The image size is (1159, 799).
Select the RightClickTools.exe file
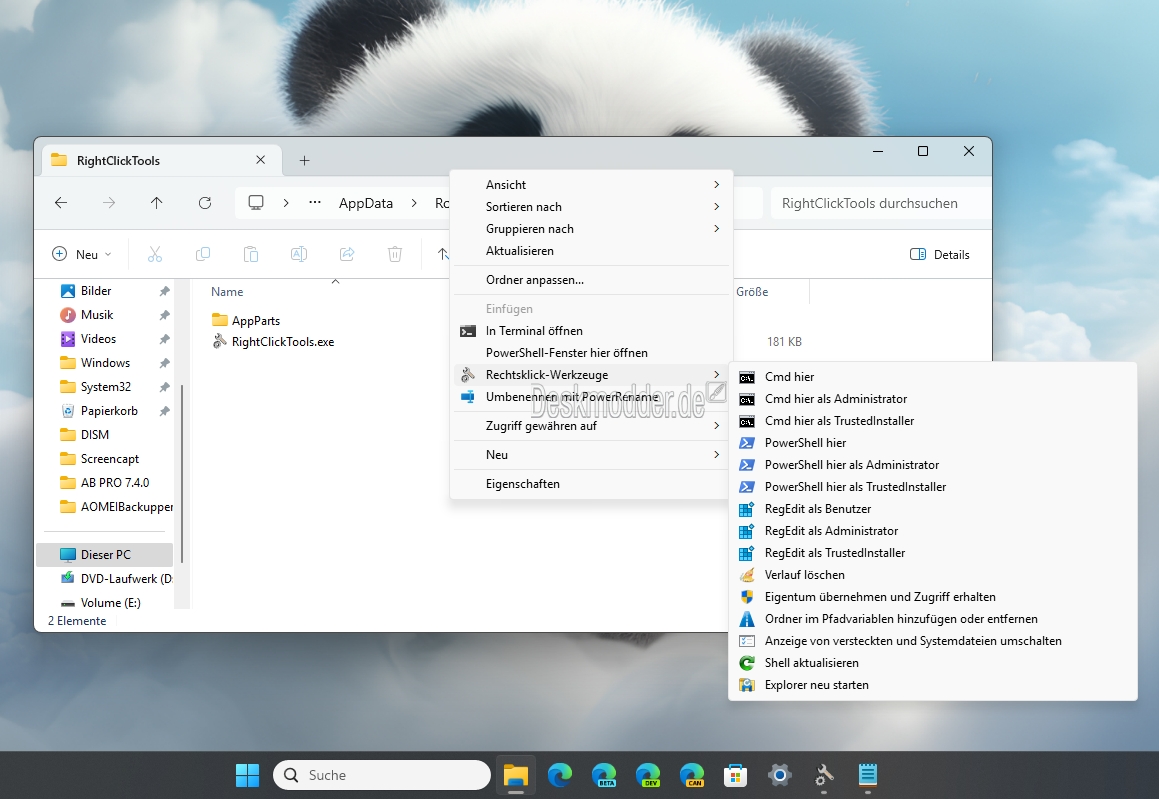coord(273,341)
